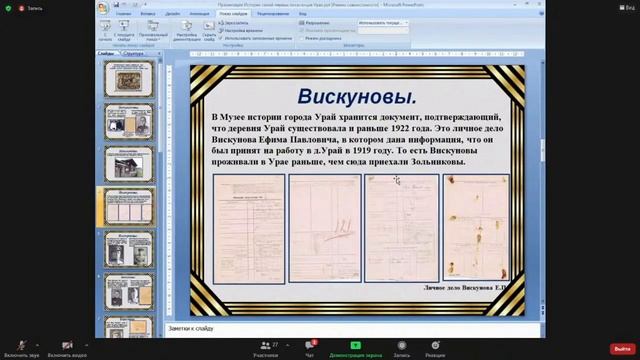
Task: Expand video options arrow beside camera
Action: (86, 345)
